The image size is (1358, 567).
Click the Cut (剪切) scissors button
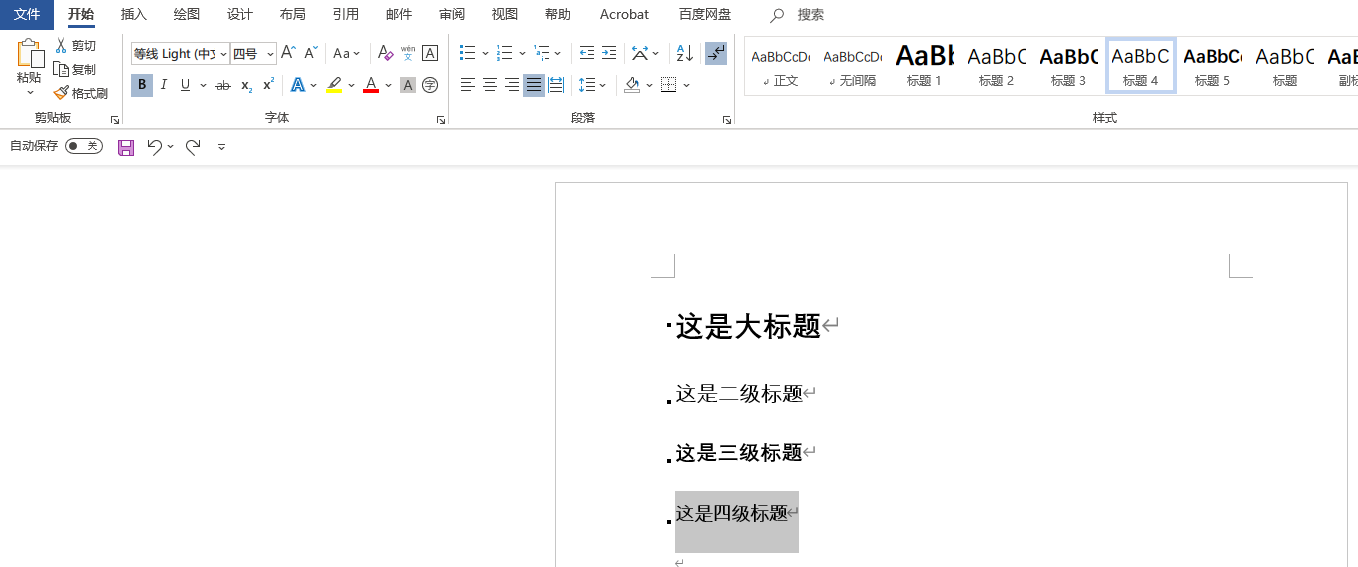point(75,46)
